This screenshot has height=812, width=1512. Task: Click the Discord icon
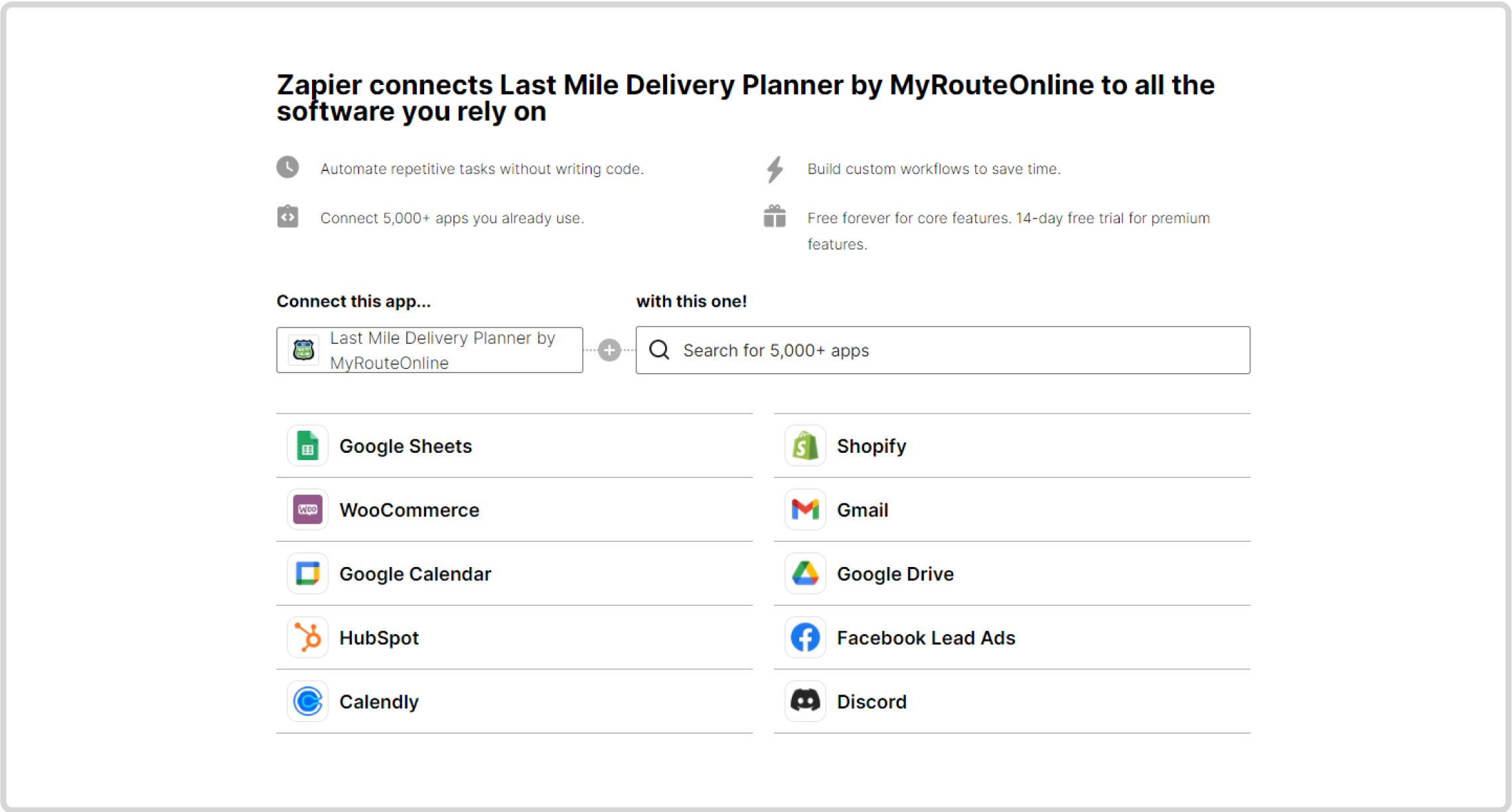(x=805, y=701)
